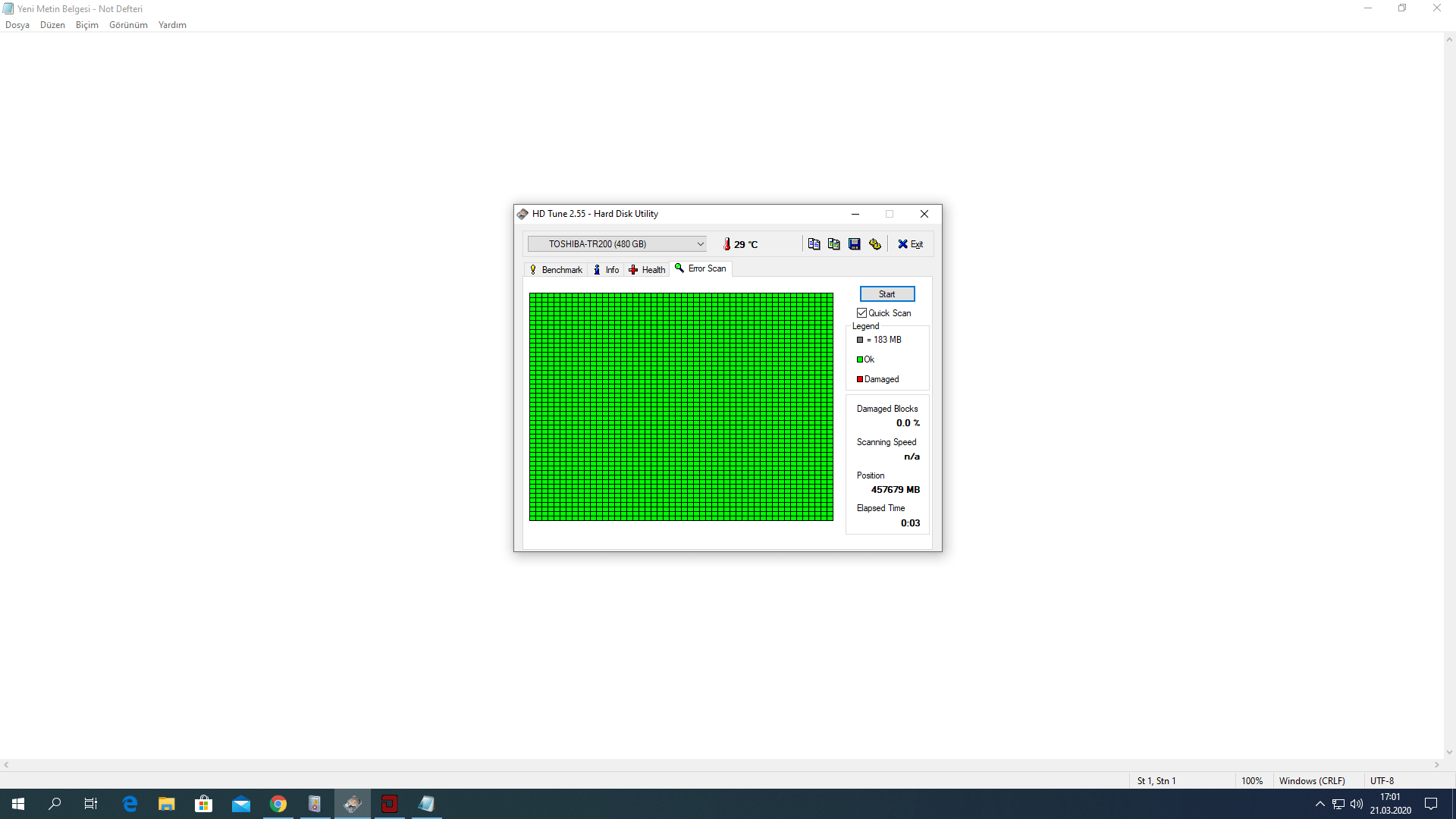Click the Exit button in HD Tune
Image resolution: width=1456 pixels, height=819 pixels.
coord(910,244)
